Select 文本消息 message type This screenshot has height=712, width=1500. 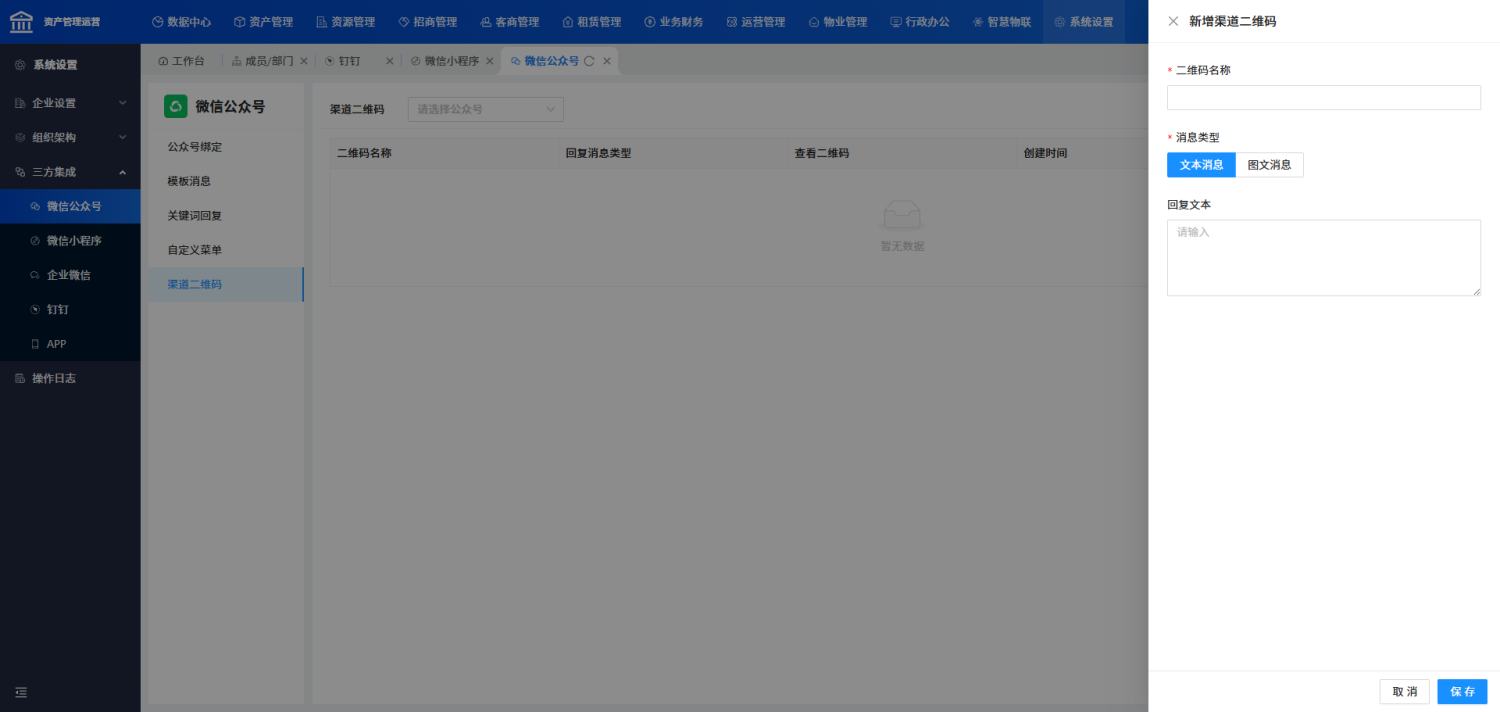(1201, 165)
